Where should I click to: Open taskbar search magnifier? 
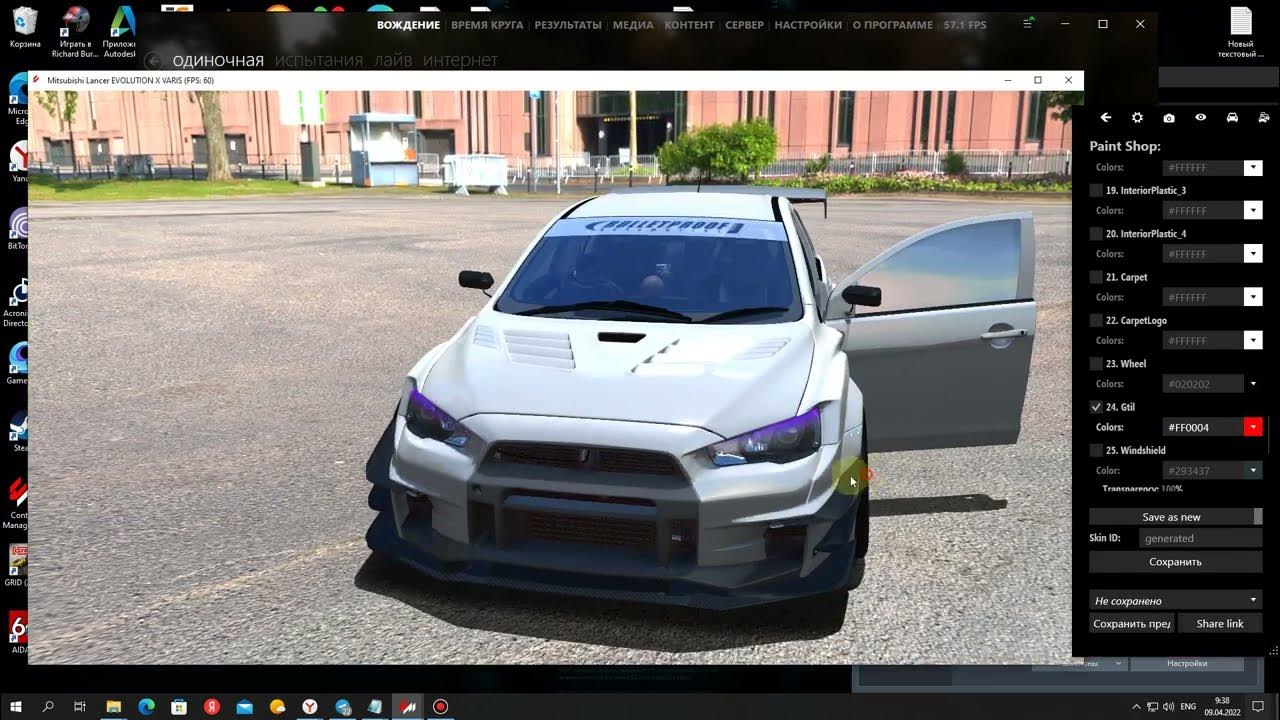pos(48,706)
